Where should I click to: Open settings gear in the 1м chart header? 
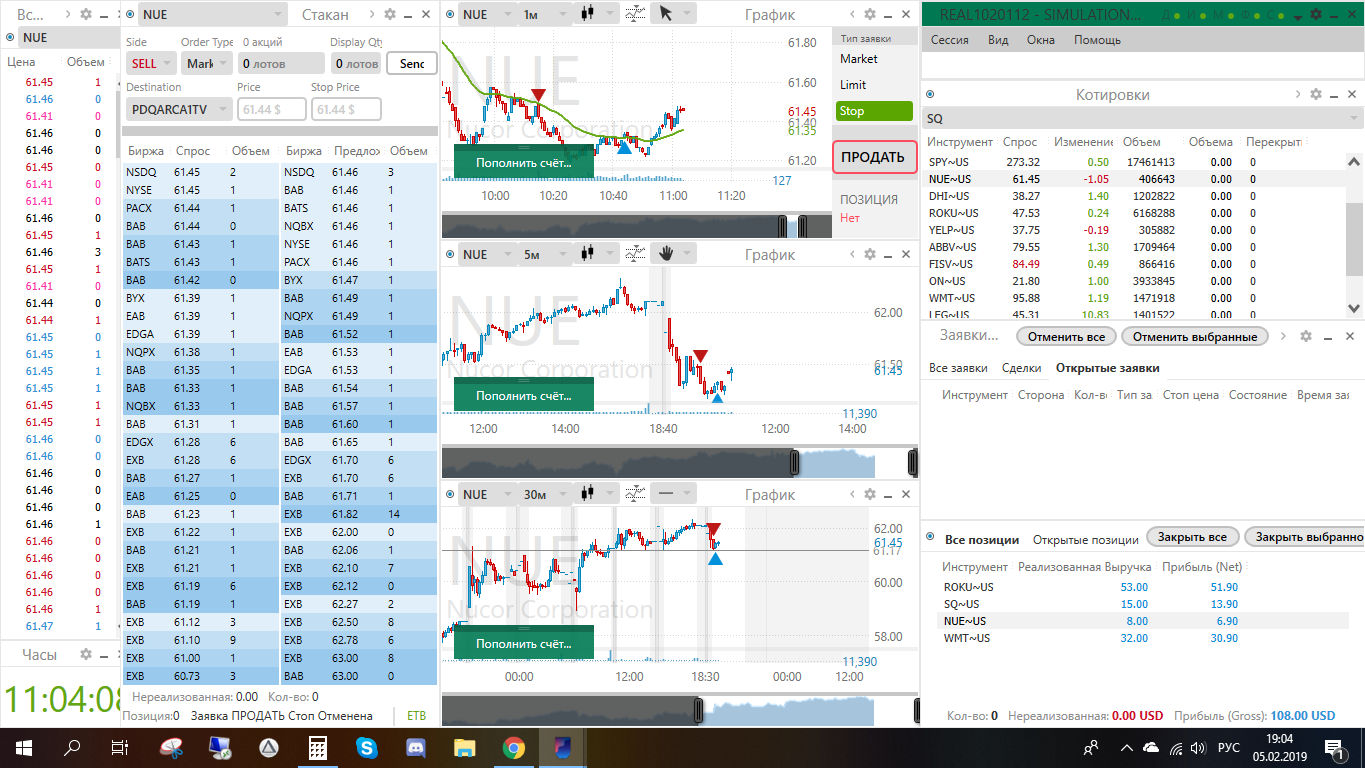click(x=870, y=14)
